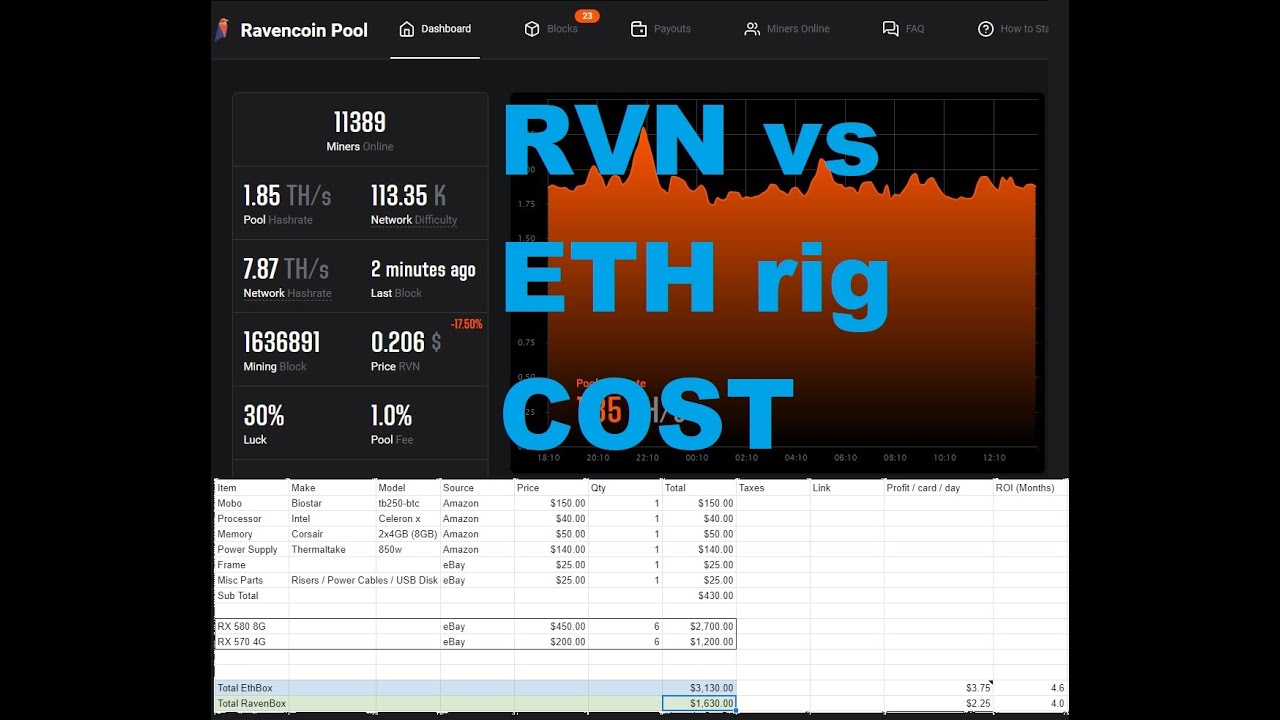Click the Ravencoin Pool logo icon

(x=222, y=30)
